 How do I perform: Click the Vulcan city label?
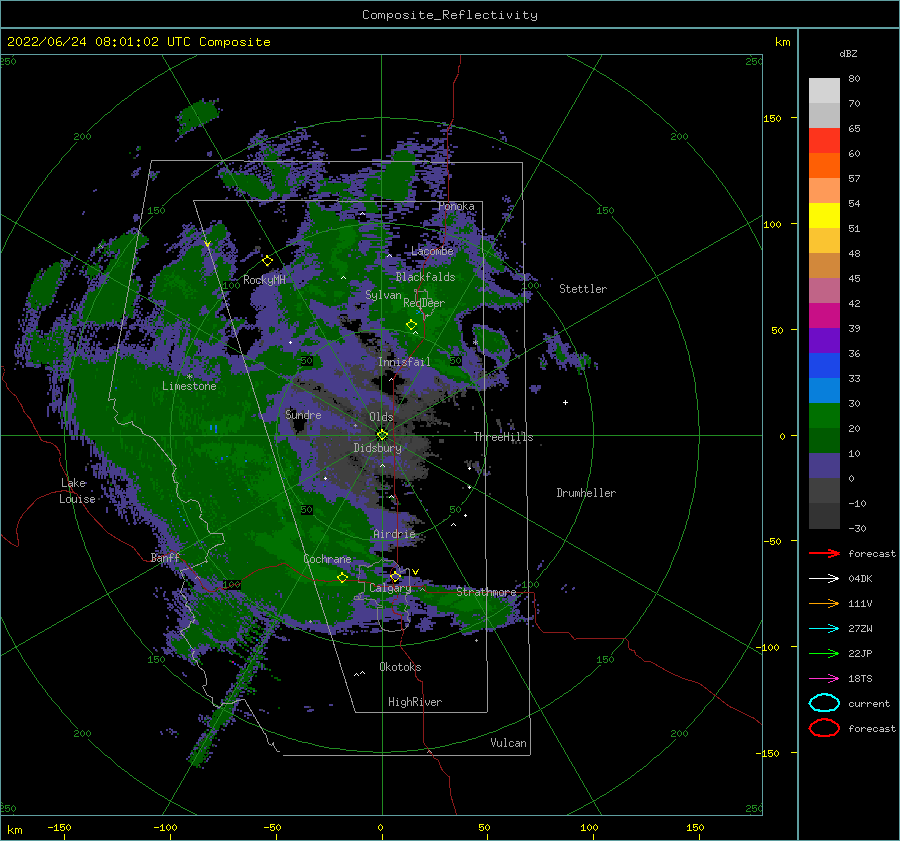tap(509, 743)
